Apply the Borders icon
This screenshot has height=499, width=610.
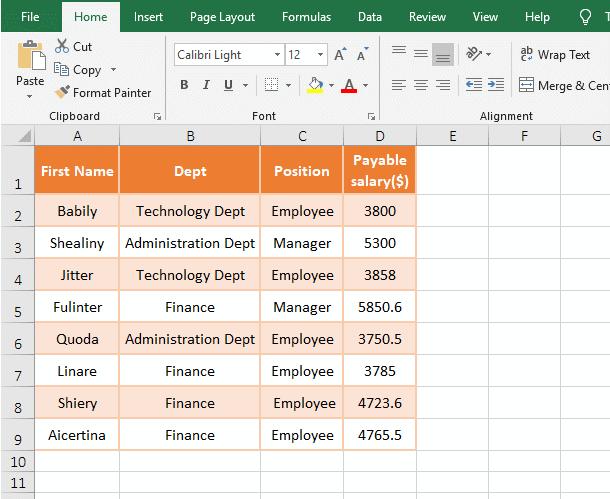pyautogui.click(x=271, y=85)
